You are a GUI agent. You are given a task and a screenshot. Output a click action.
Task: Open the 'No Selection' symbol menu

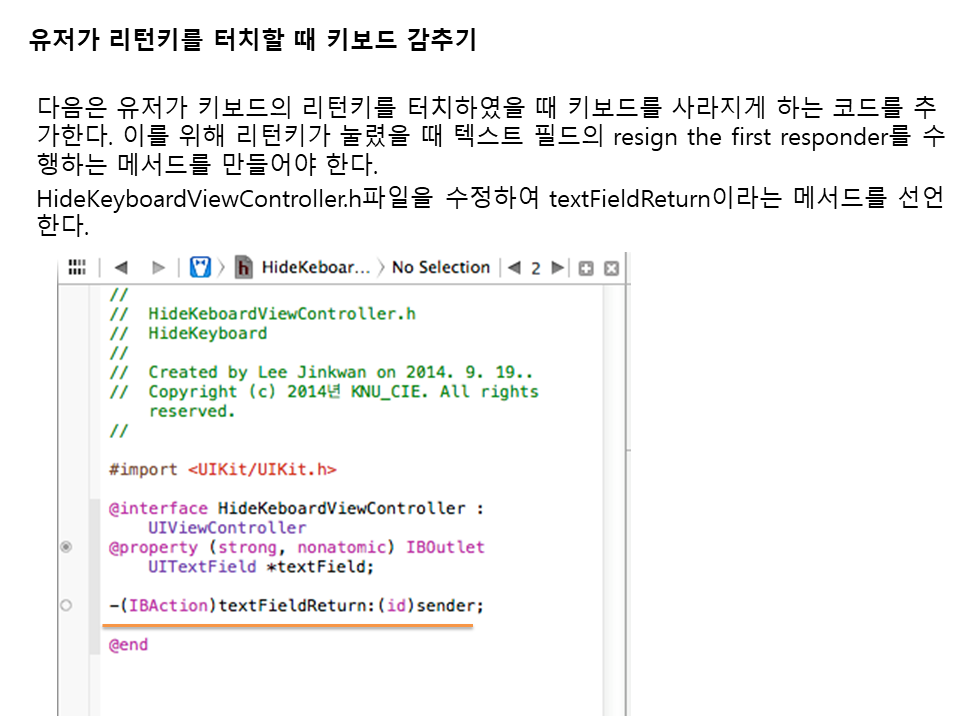coord(440,268)
